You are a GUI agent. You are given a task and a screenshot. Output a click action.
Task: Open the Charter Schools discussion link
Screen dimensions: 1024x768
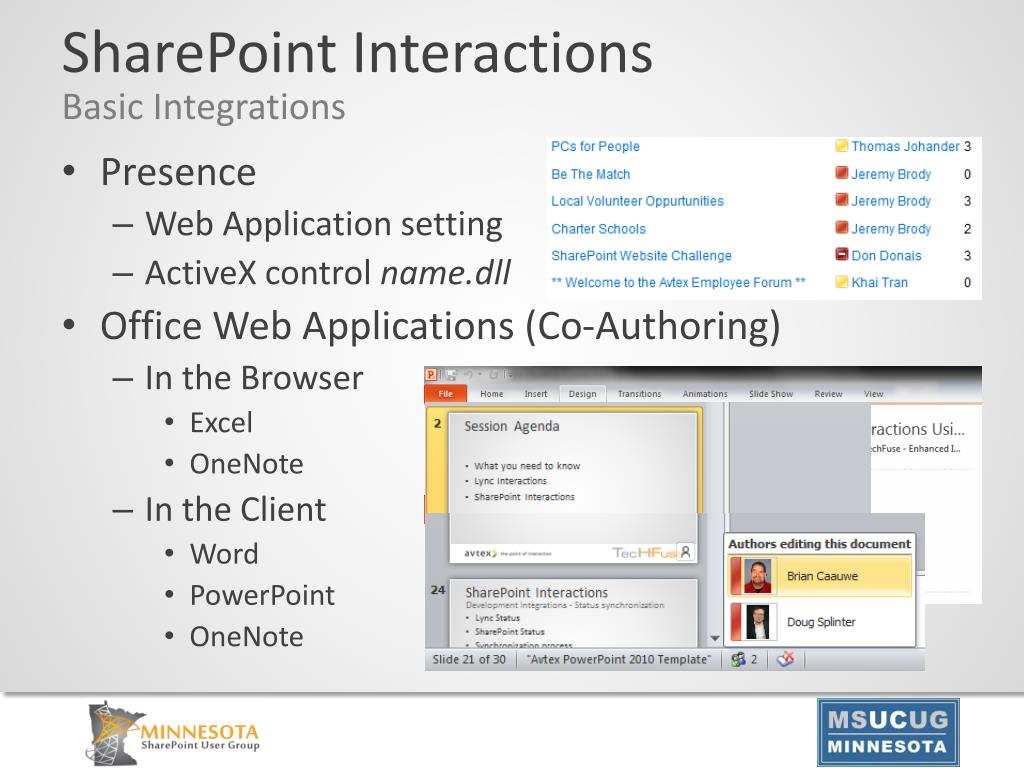598,229
